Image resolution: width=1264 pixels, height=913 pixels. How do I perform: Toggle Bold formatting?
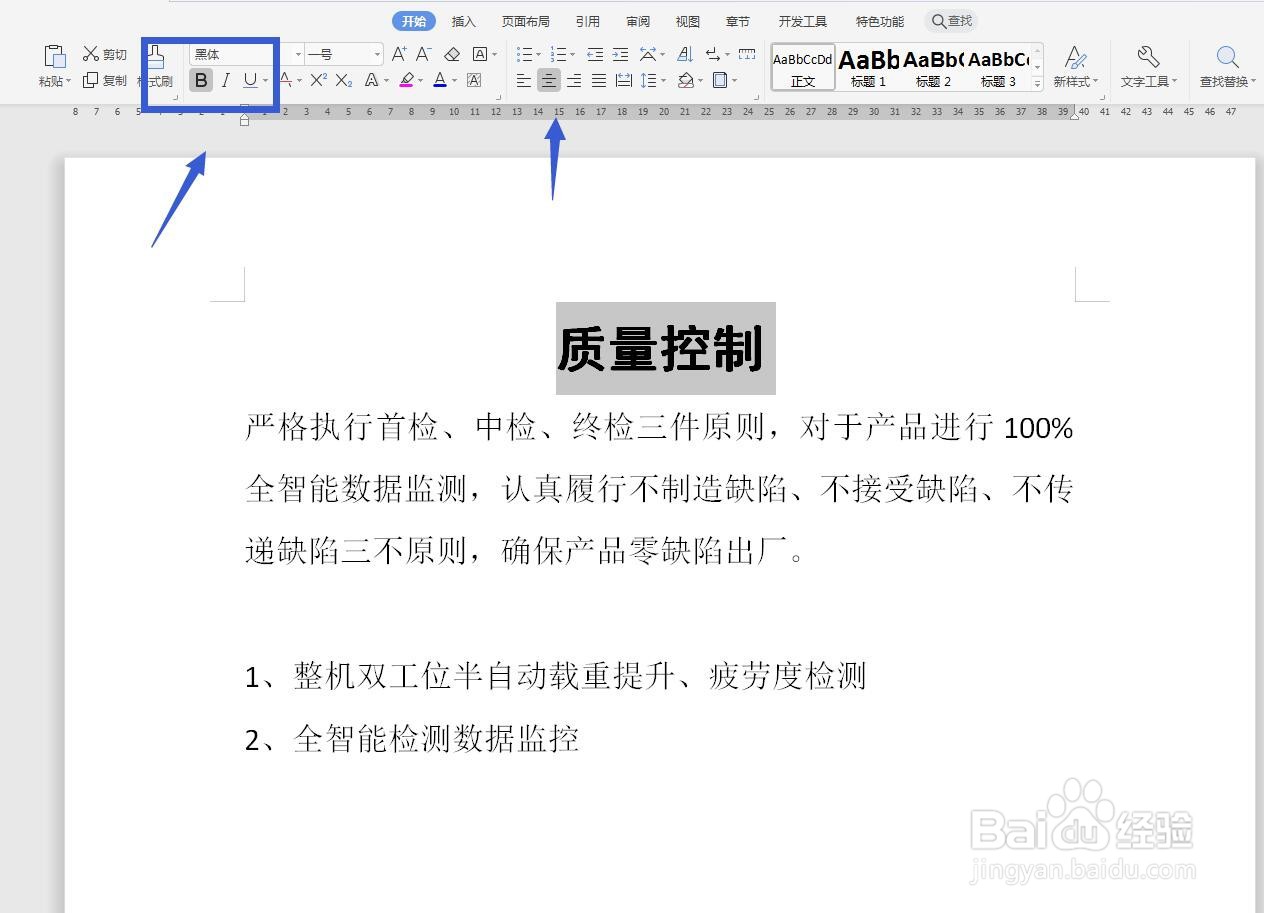pyautogui.click(x=201, y=80)
